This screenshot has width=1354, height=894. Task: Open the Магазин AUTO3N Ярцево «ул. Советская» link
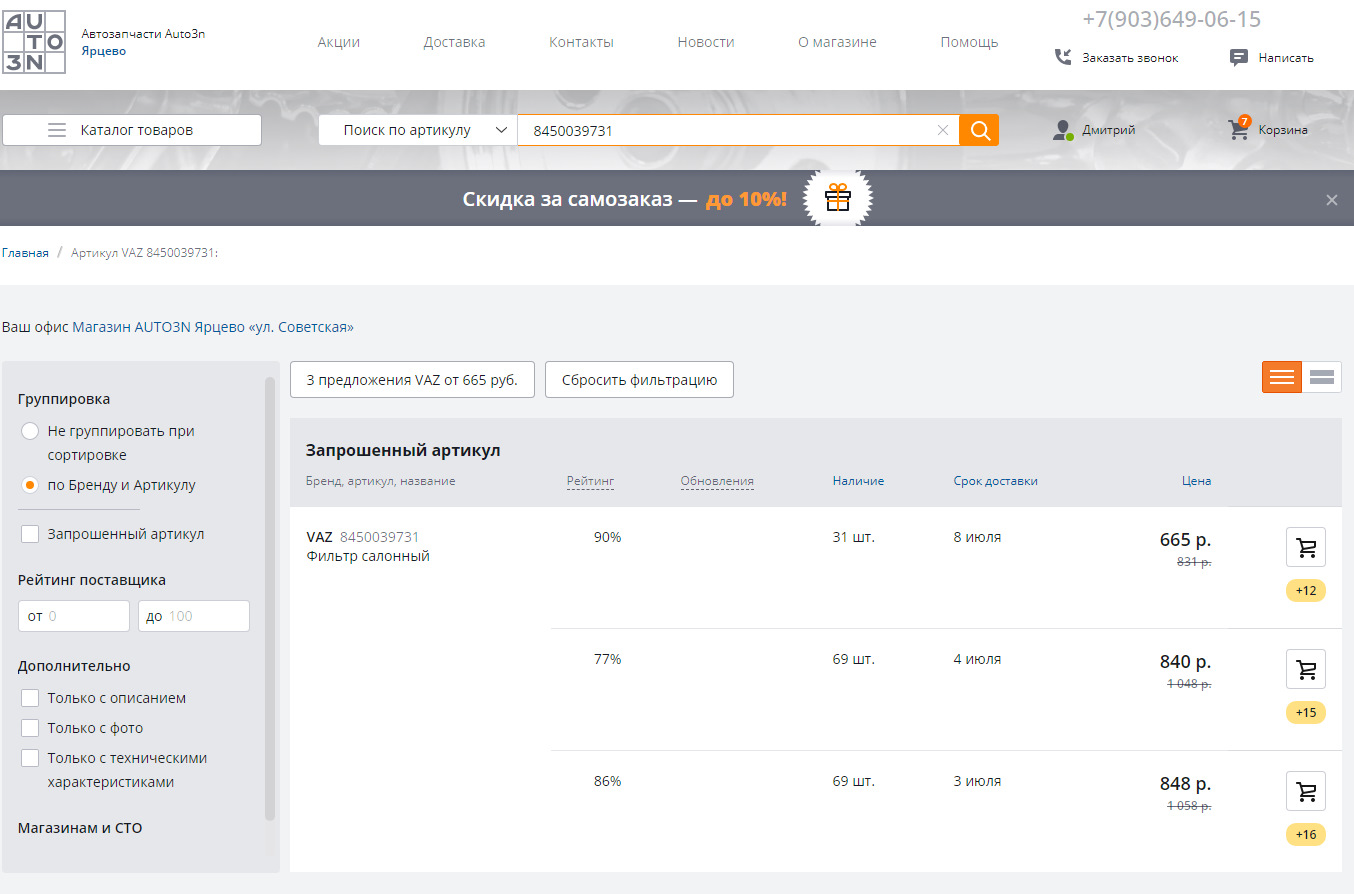click(213, 327)
